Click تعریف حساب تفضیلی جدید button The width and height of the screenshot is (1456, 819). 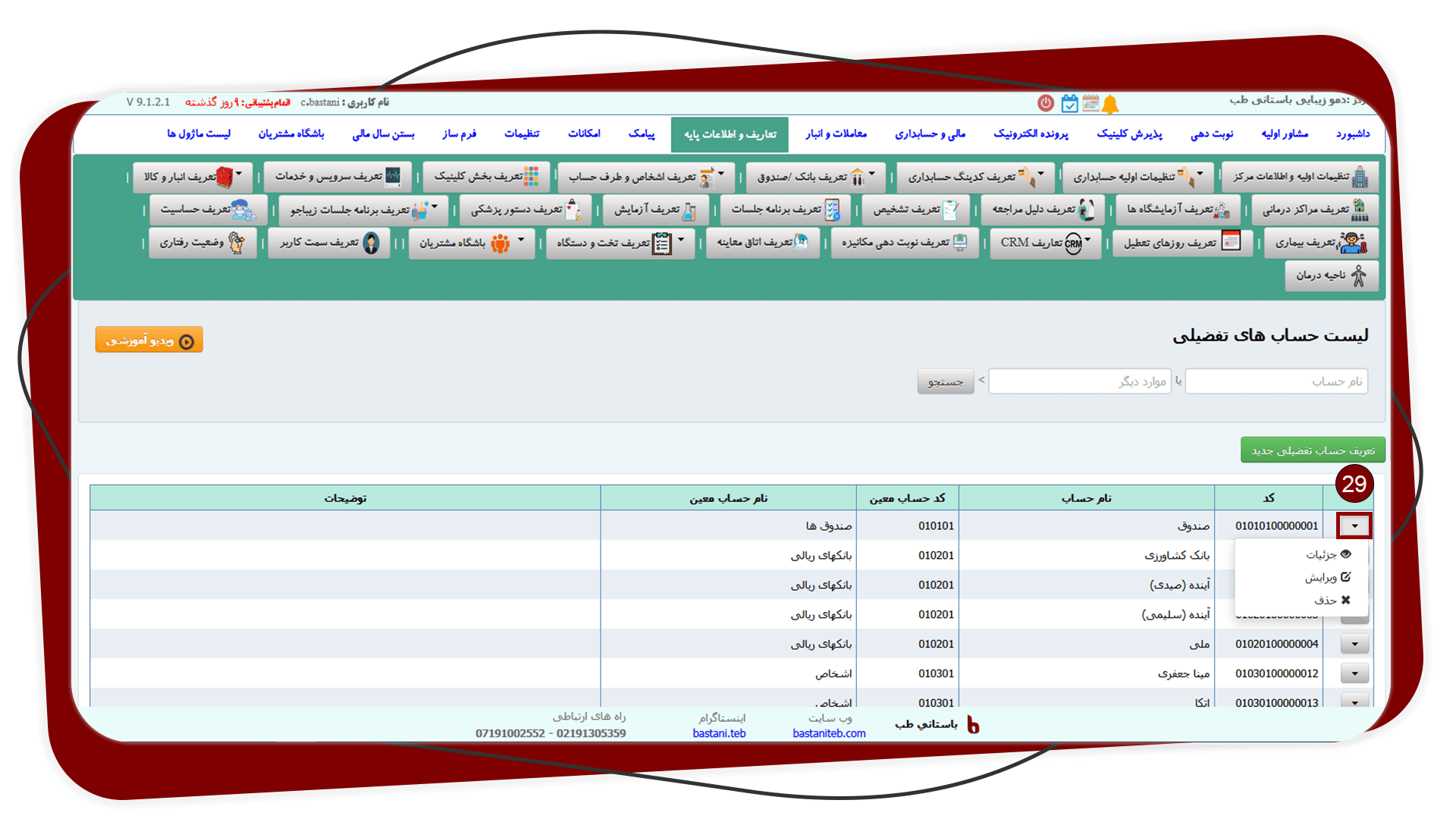1313,450
